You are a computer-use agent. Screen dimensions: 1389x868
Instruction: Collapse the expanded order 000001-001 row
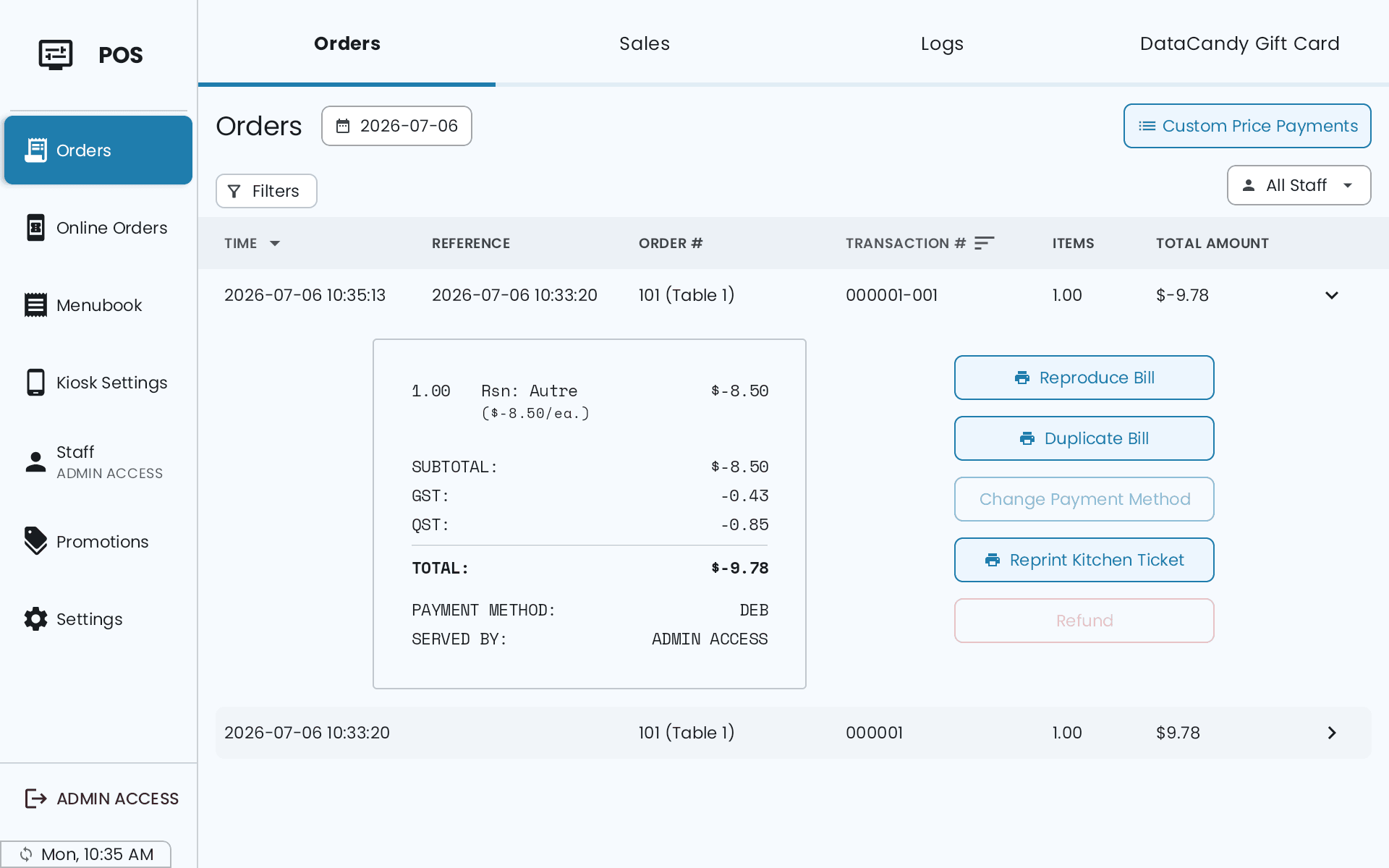1332,295
